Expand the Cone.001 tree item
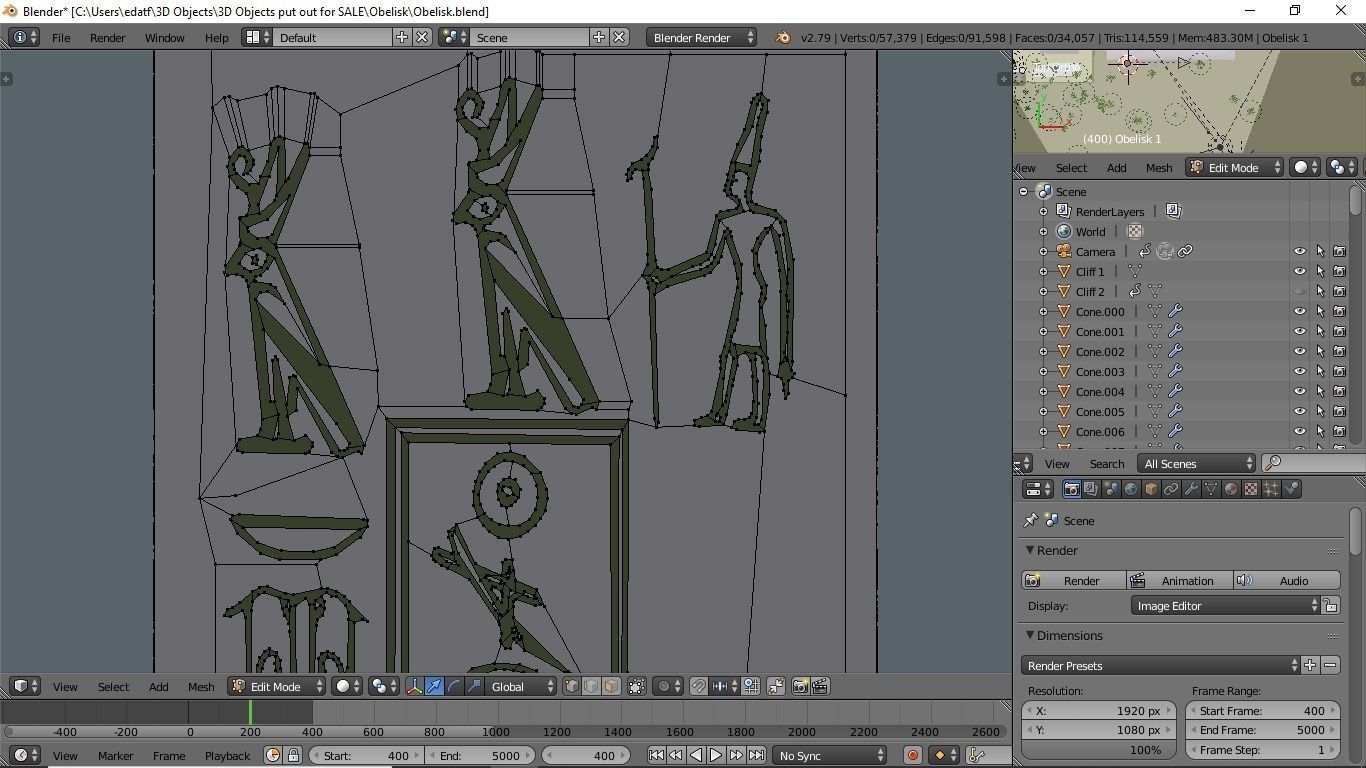The height and width of the screenshot is (768, 1366). pos(1043,332)
